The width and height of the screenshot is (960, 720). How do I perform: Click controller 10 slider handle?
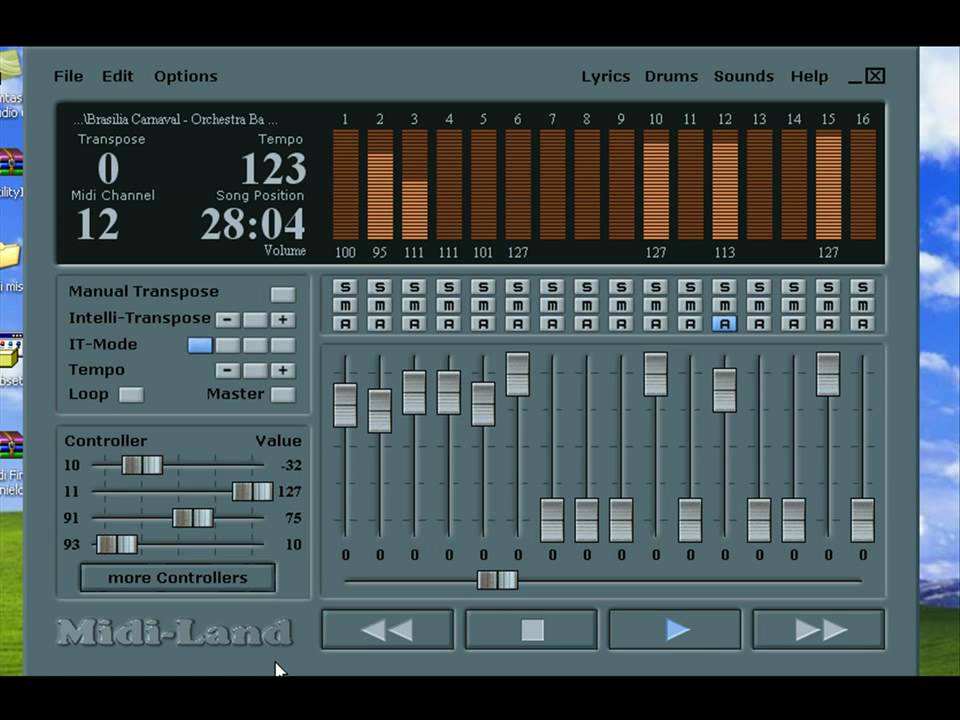(x=142, y=465)
